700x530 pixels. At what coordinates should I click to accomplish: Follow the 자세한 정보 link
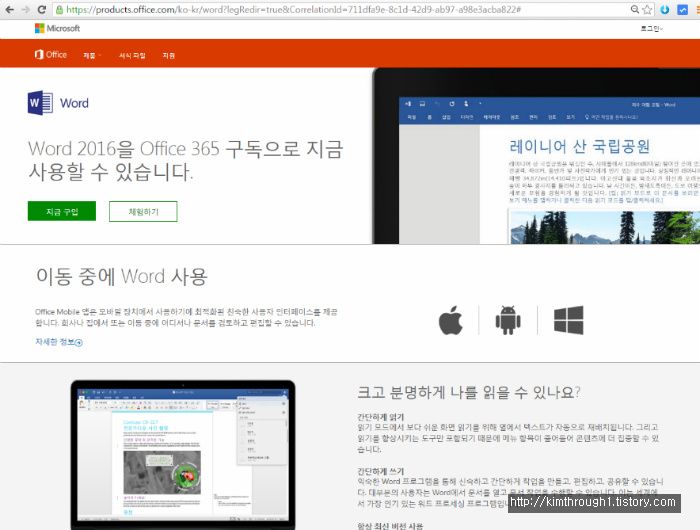pos(59,342)
